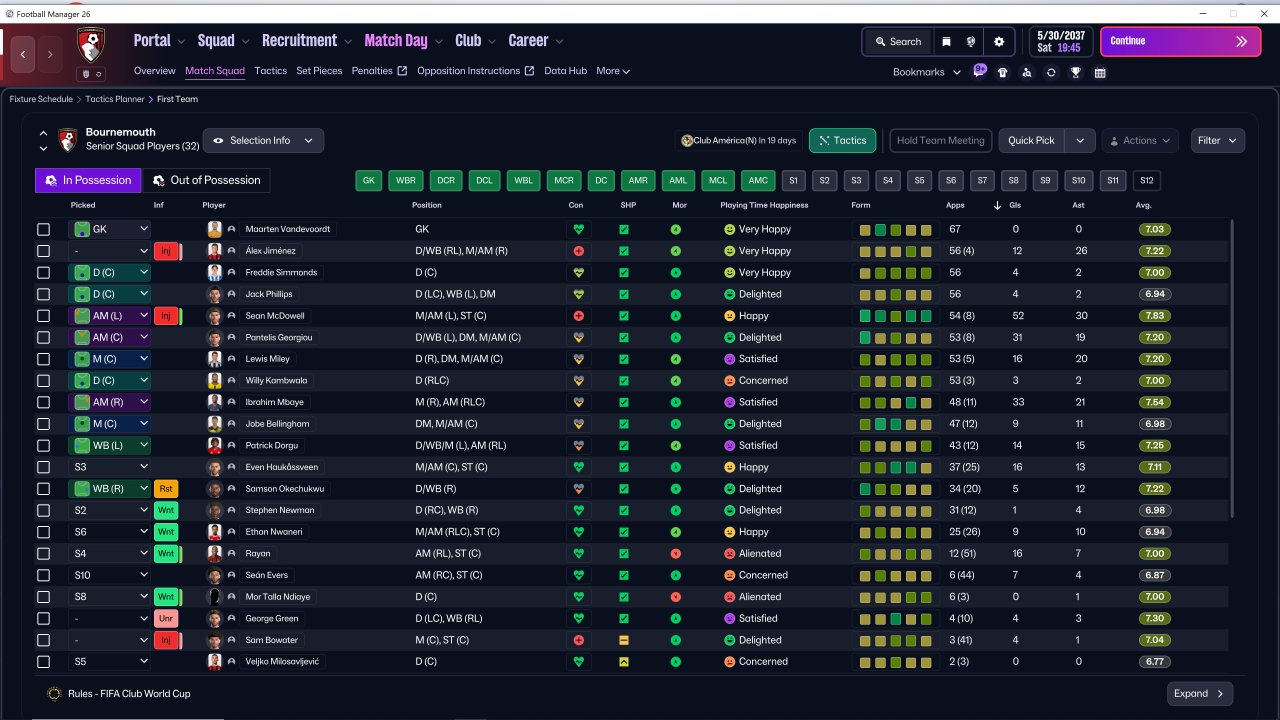Open the Set Pieces tab
Viewport: 1280px width, 720px height.
[x=319, y=71]
